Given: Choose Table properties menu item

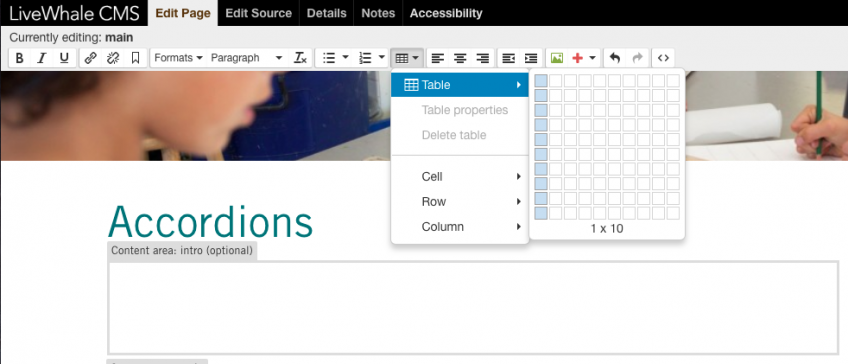Looking at the screenshot, I should pos(460,110).
